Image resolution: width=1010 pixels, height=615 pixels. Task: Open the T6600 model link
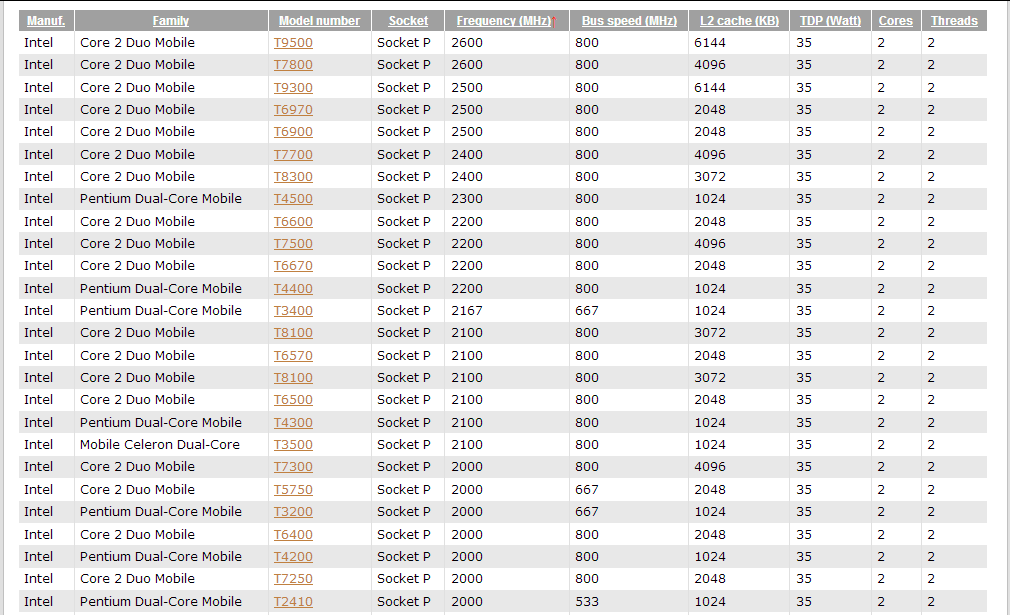pos(293,222)
